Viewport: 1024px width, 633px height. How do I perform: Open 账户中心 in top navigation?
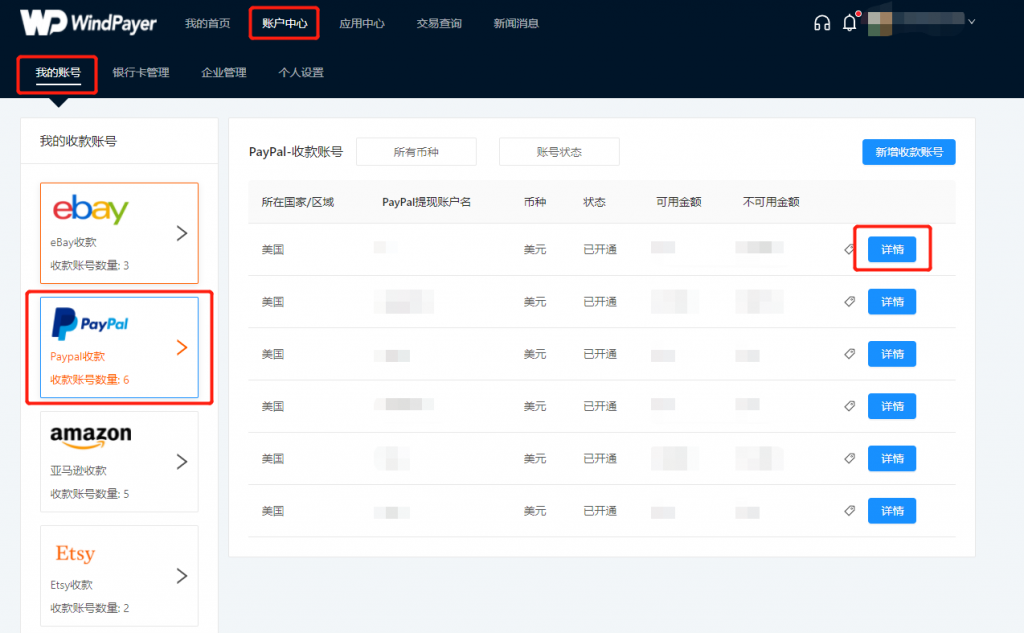pos(284,24)
